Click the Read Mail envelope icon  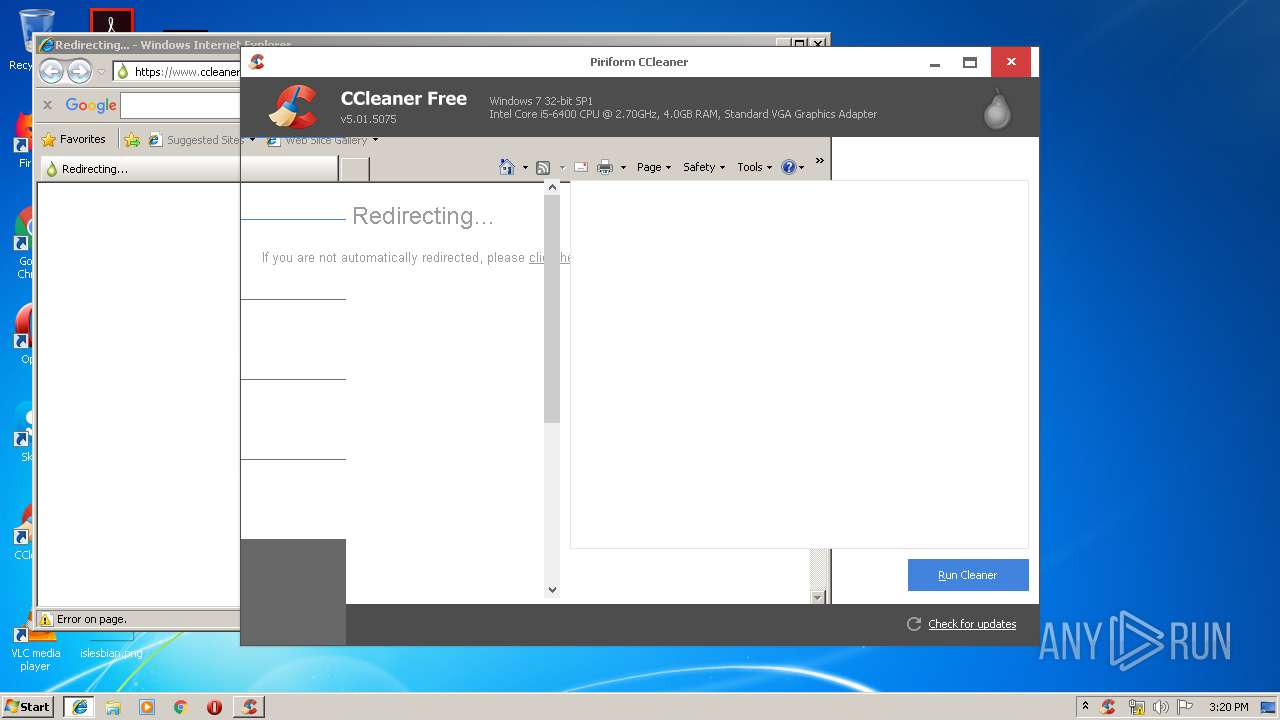tap(580, 167)
